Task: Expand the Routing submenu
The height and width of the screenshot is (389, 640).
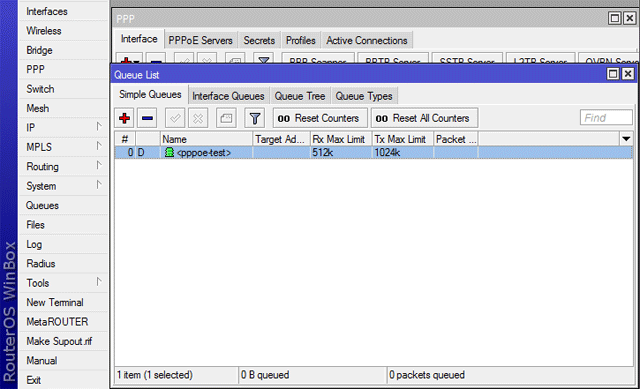Action: click(99, 165)
